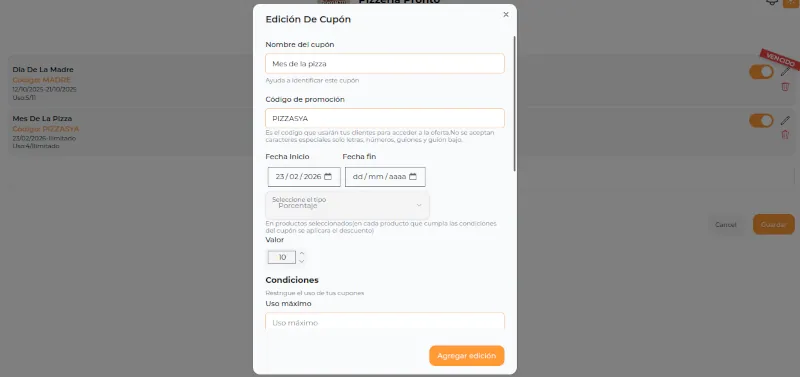Click the Uso máximo input field
Image resolution: width=800 pixels, height=377 pixels.
click(x=385, y=321)
